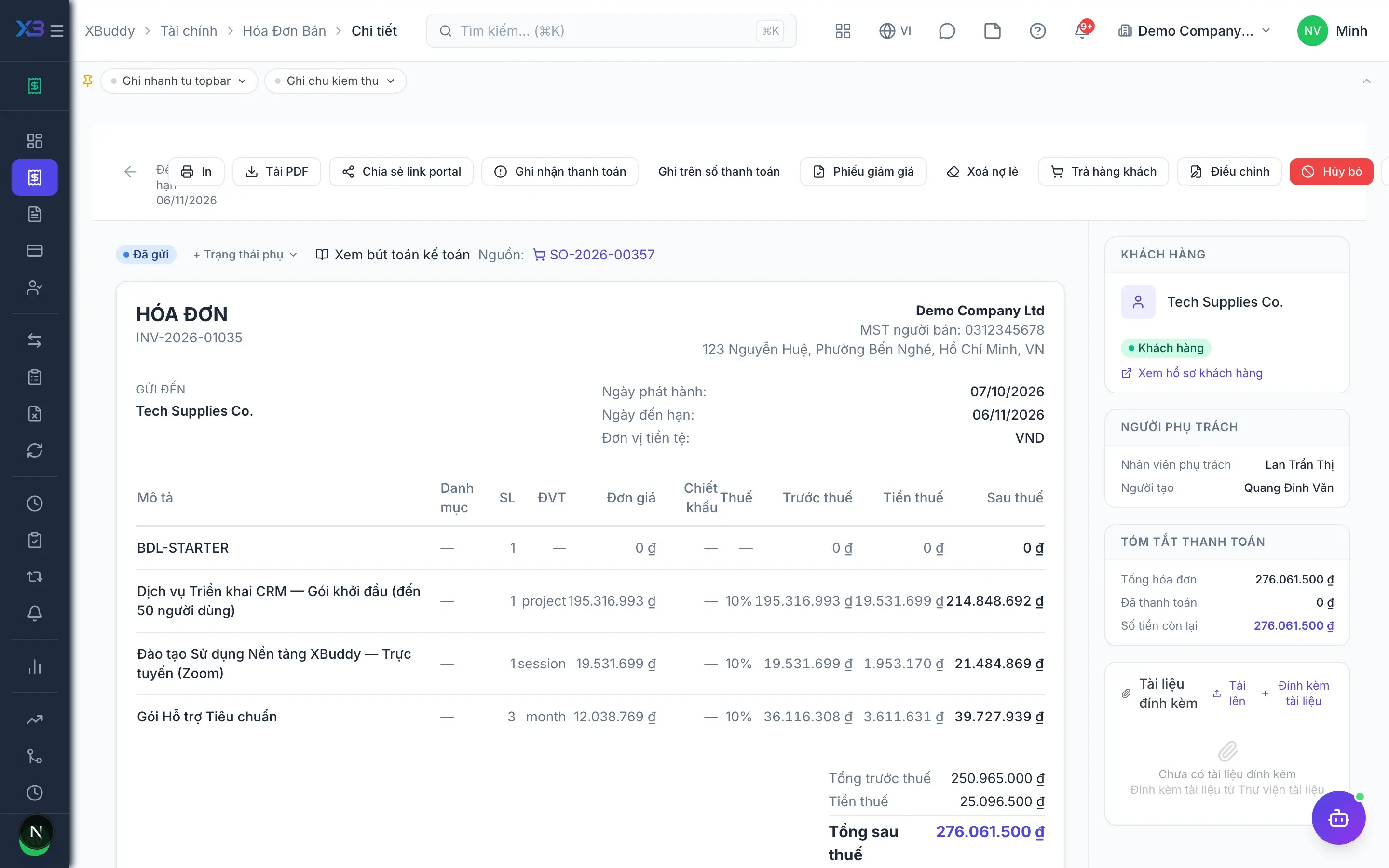This screenshot has height=868, width=1389.
Task: Open the help question mark icon
Action: (x=1038, y=30)
